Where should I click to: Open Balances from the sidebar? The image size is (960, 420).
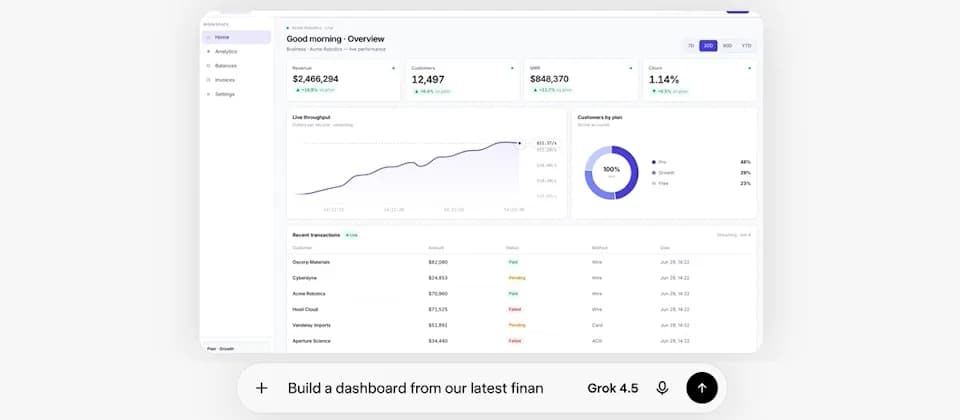pos(236,66)
